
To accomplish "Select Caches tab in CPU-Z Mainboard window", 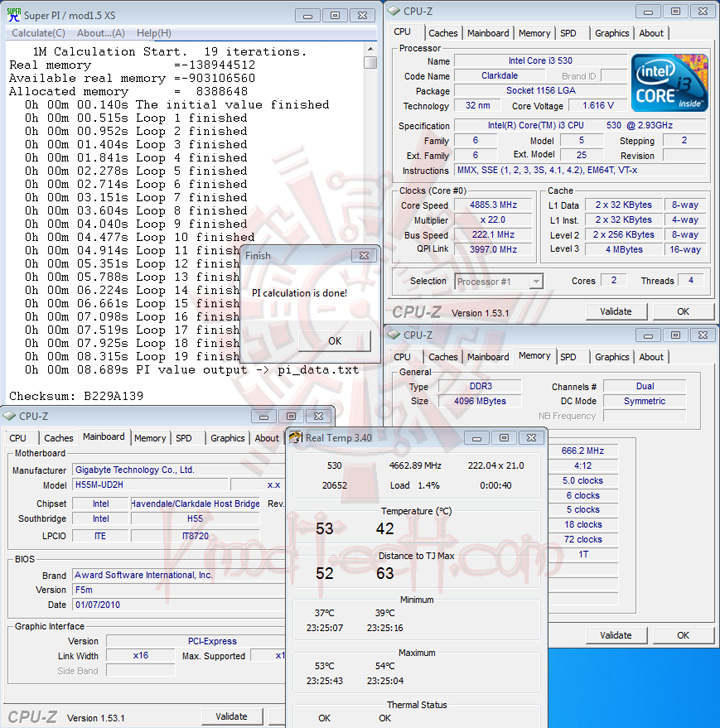I will [58, 438].
